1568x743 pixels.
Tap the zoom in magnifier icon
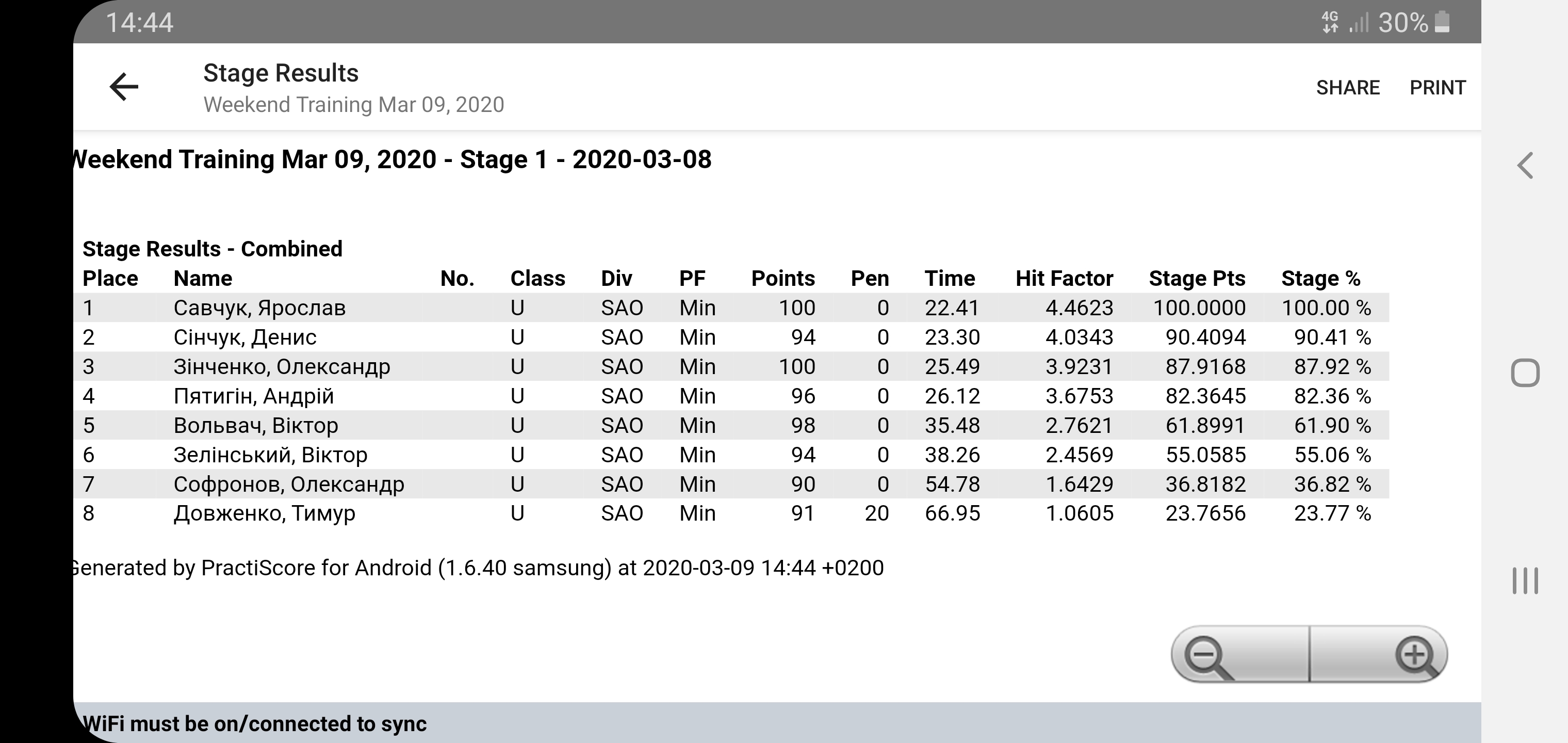[x=1416, y=656]
